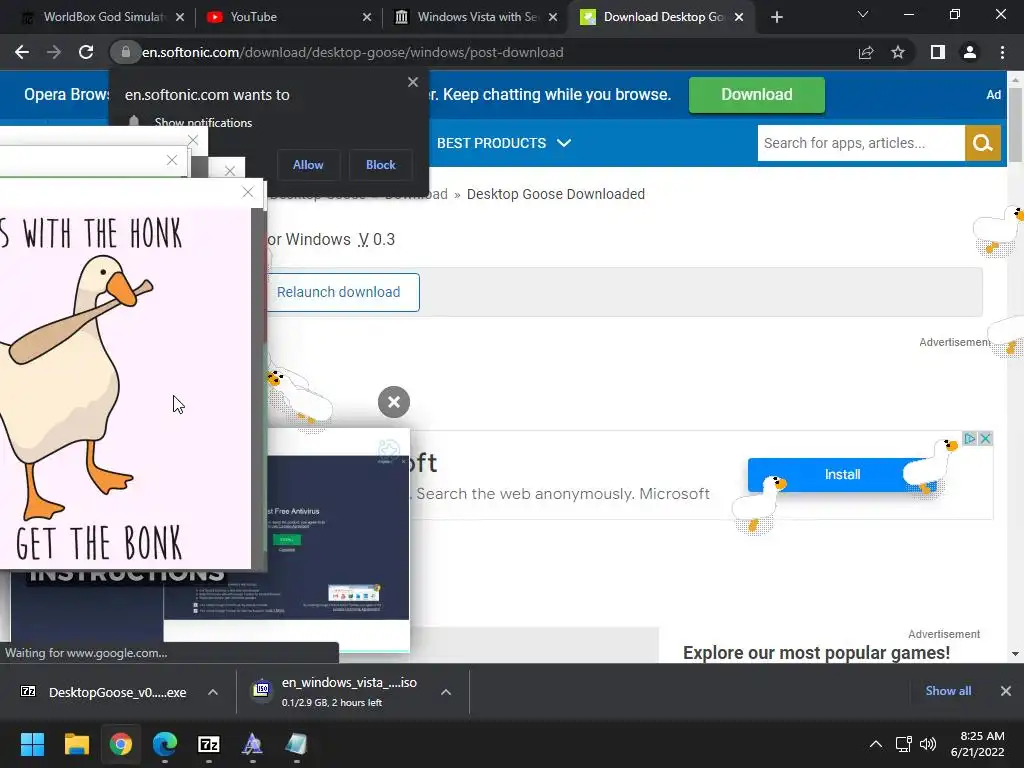This screenshot has height=768, width=1024.
Task: Show hidden system tray icons
Action: [876, 744]
